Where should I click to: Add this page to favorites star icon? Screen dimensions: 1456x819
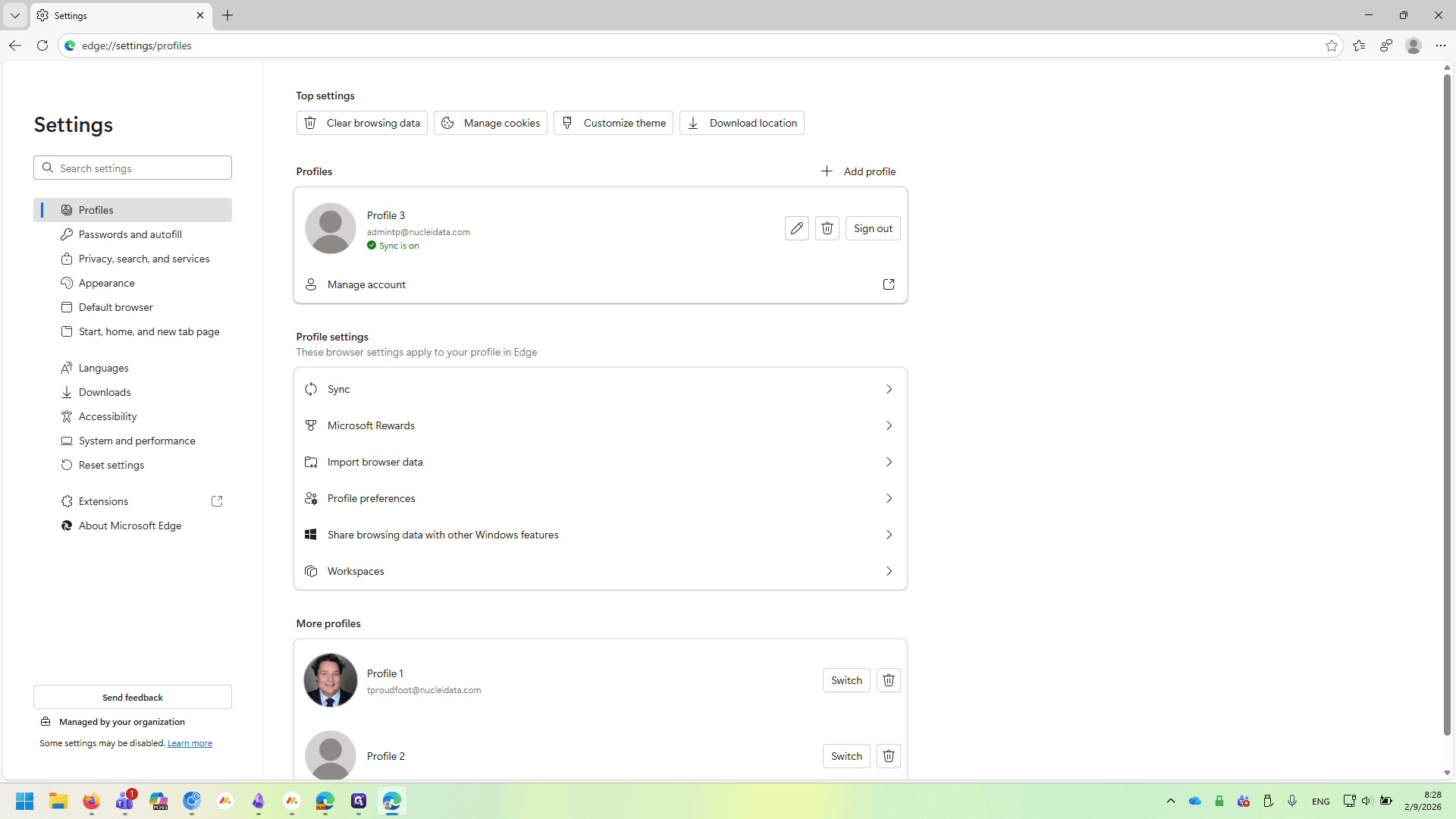click(x=1332, y=45)
